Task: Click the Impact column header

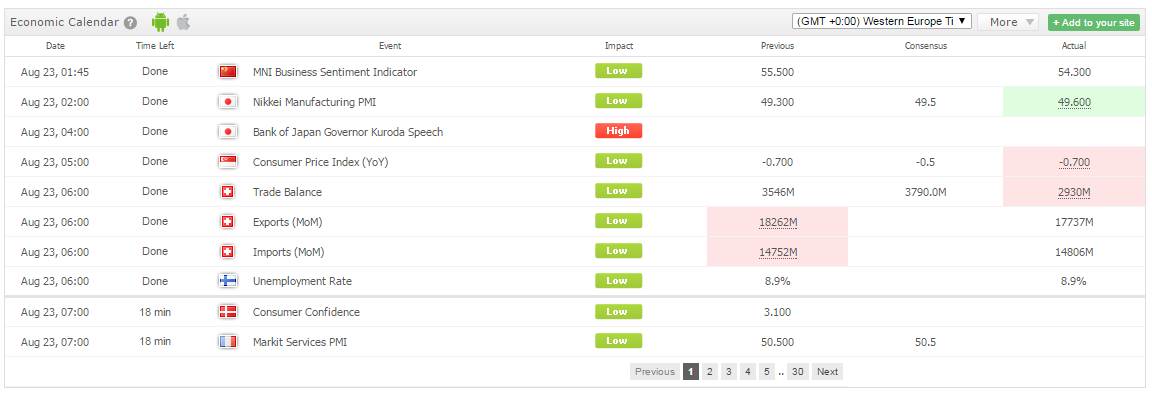Action: (619, 46)
